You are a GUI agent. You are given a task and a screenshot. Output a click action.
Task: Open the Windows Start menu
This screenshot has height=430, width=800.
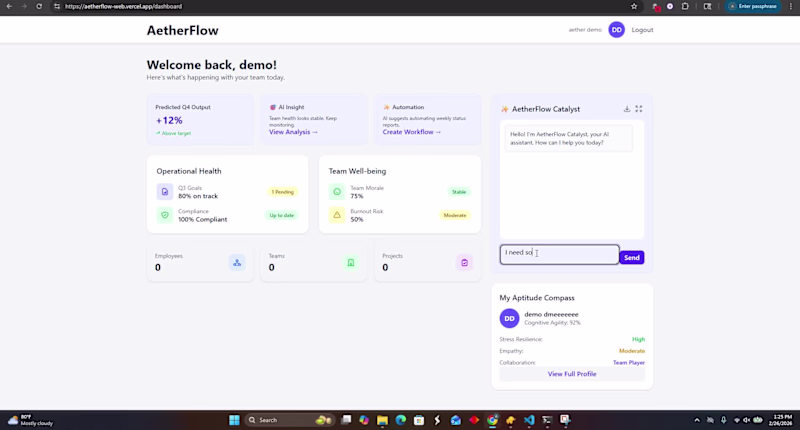[x=234, y=420]
